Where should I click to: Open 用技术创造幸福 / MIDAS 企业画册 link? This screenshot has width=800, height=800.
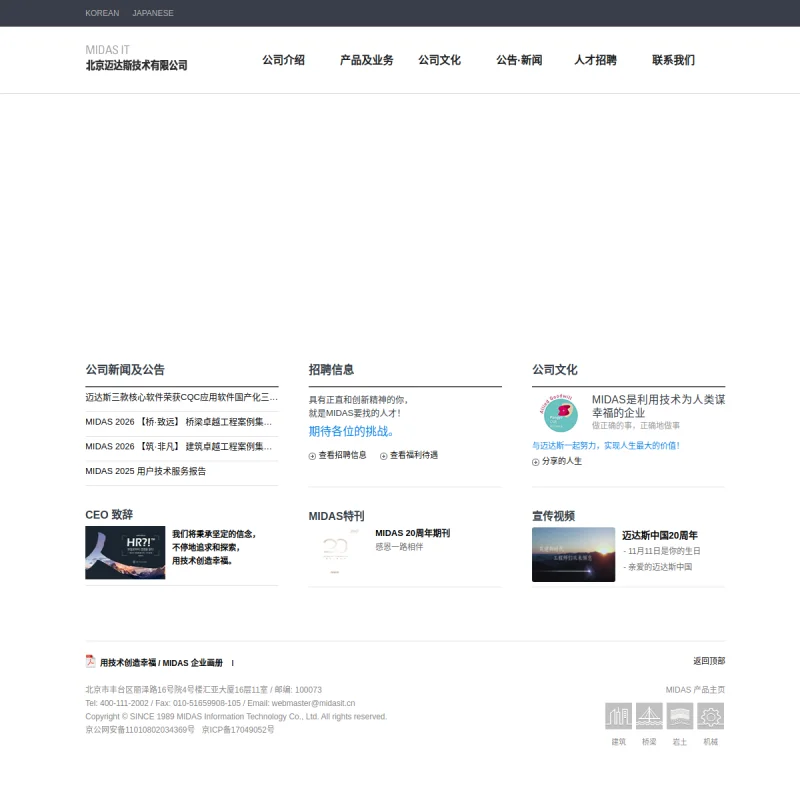(x=161, y=663)
